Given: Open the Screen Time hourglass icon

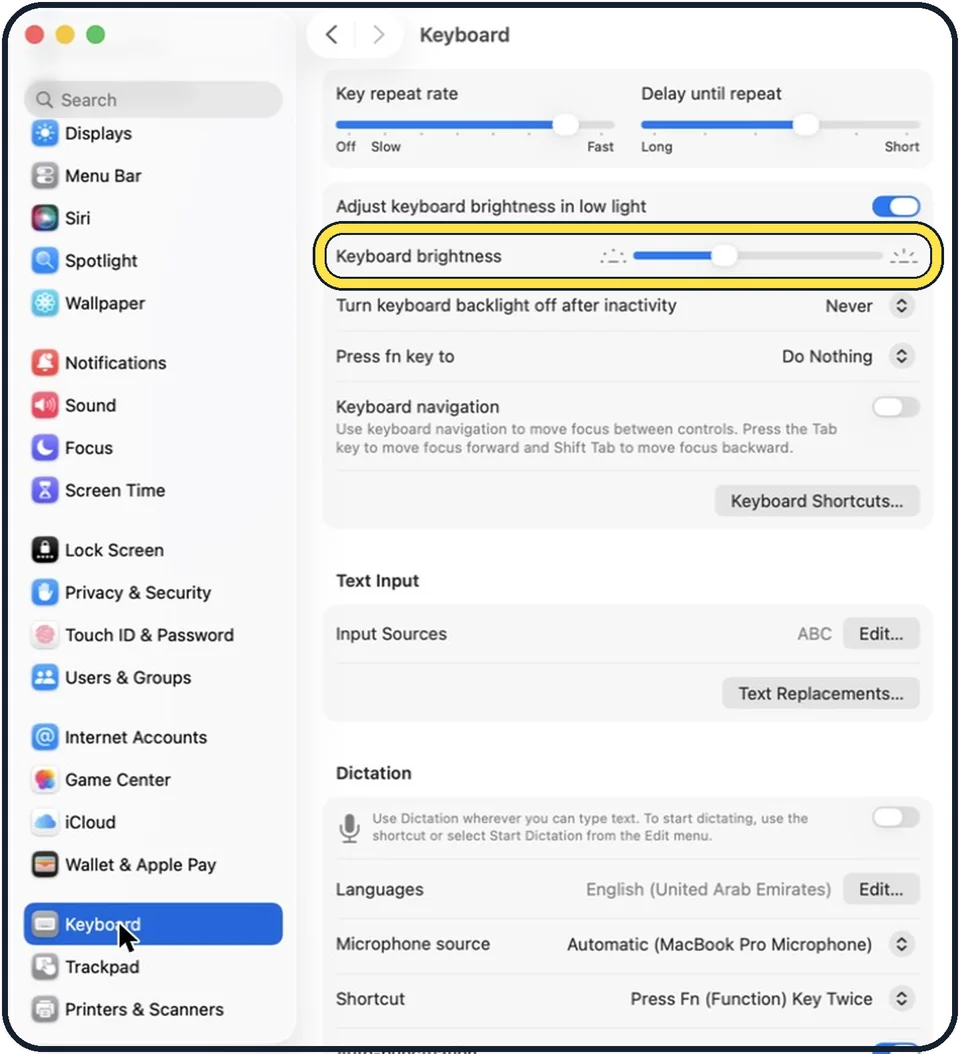Looking at the screenshot, I should click(45, 490).
